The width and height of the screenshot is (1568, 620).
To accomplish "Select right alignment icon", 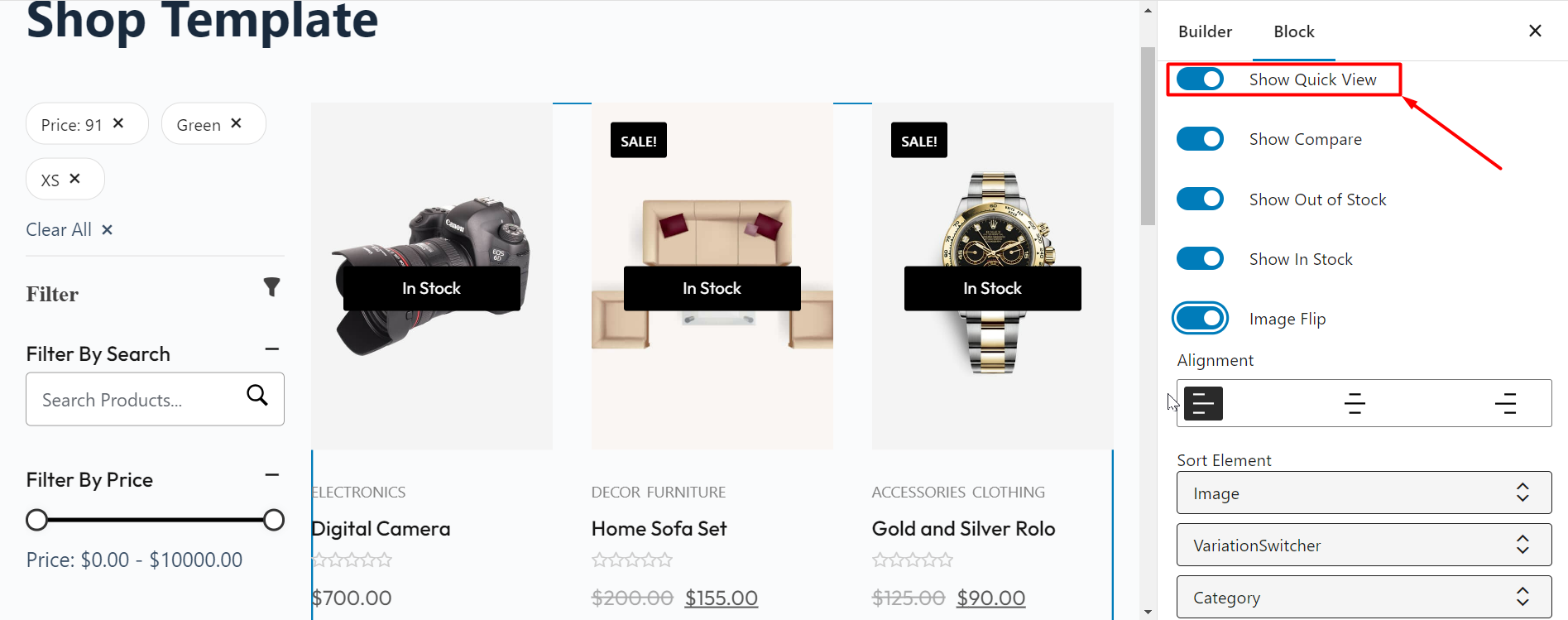I will pyautogui.click(x=1505, y=404).
